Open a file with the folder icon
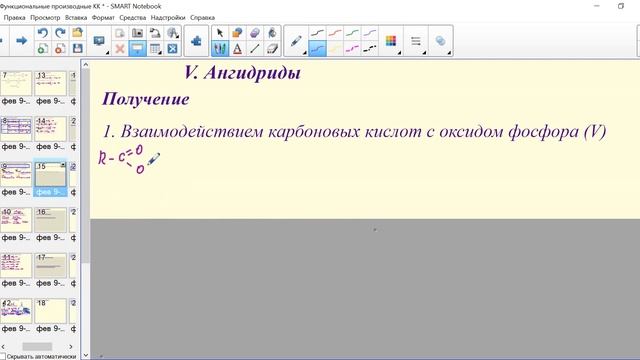Viewport: 640px width, 360px height. [78, 33]
